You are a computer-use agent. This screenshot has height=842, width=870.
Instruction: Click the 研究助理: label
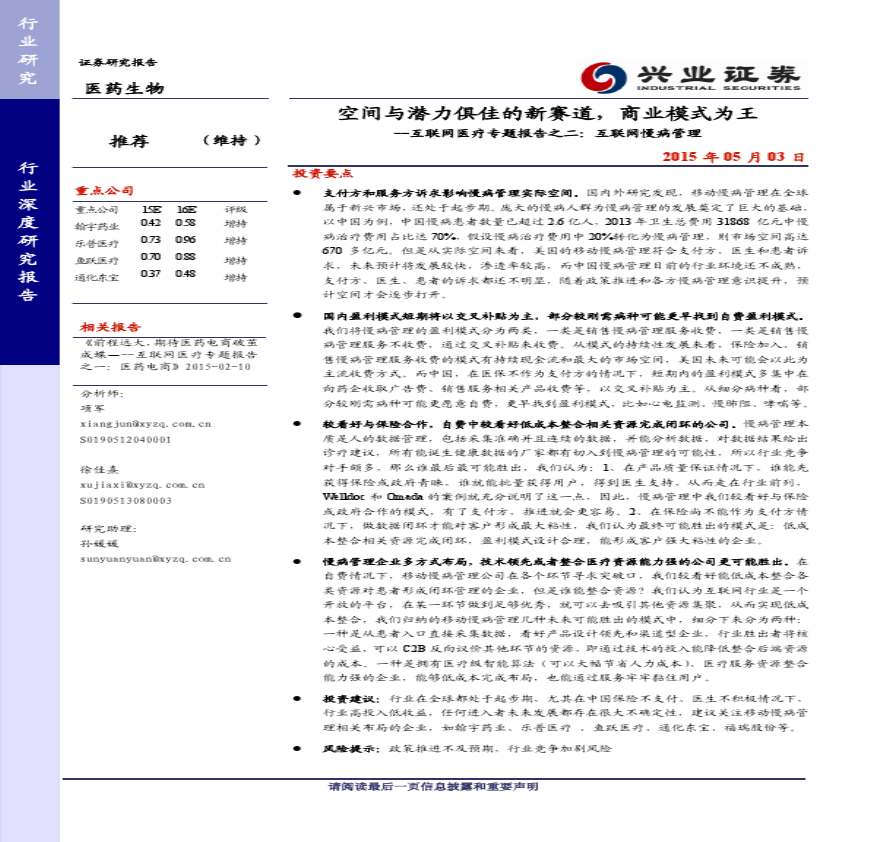[x=108, y=529]
